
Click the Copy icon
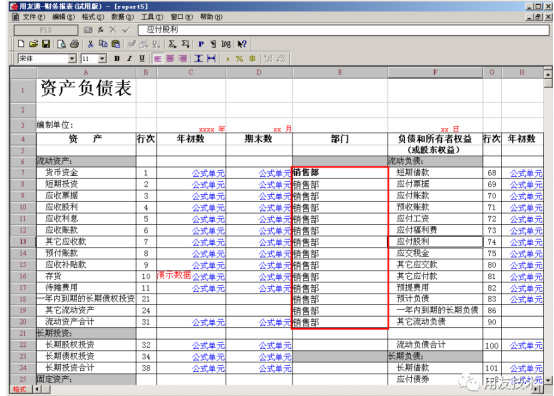pyautogui.click(x=103, y=44)
